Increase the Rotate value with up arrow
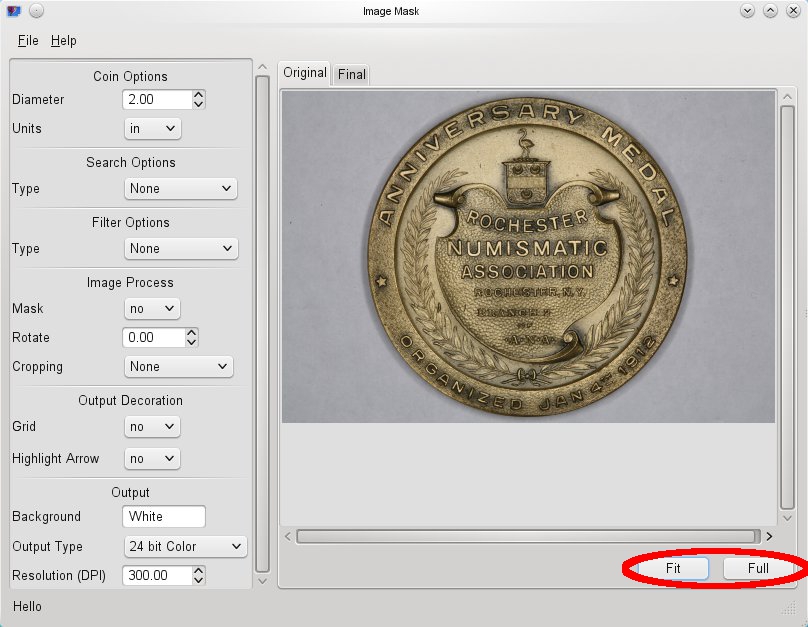The height and width of the screenshot is (627, 808). 192,333
